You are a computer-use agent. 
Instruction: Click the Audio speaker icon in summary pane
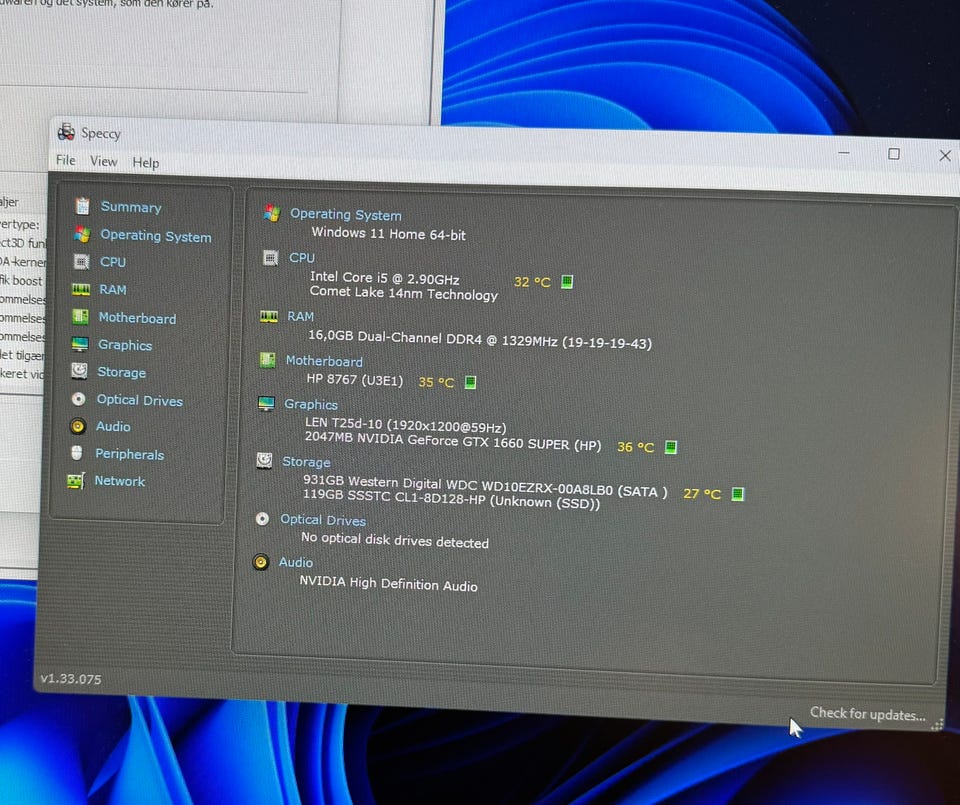point(261,562)
